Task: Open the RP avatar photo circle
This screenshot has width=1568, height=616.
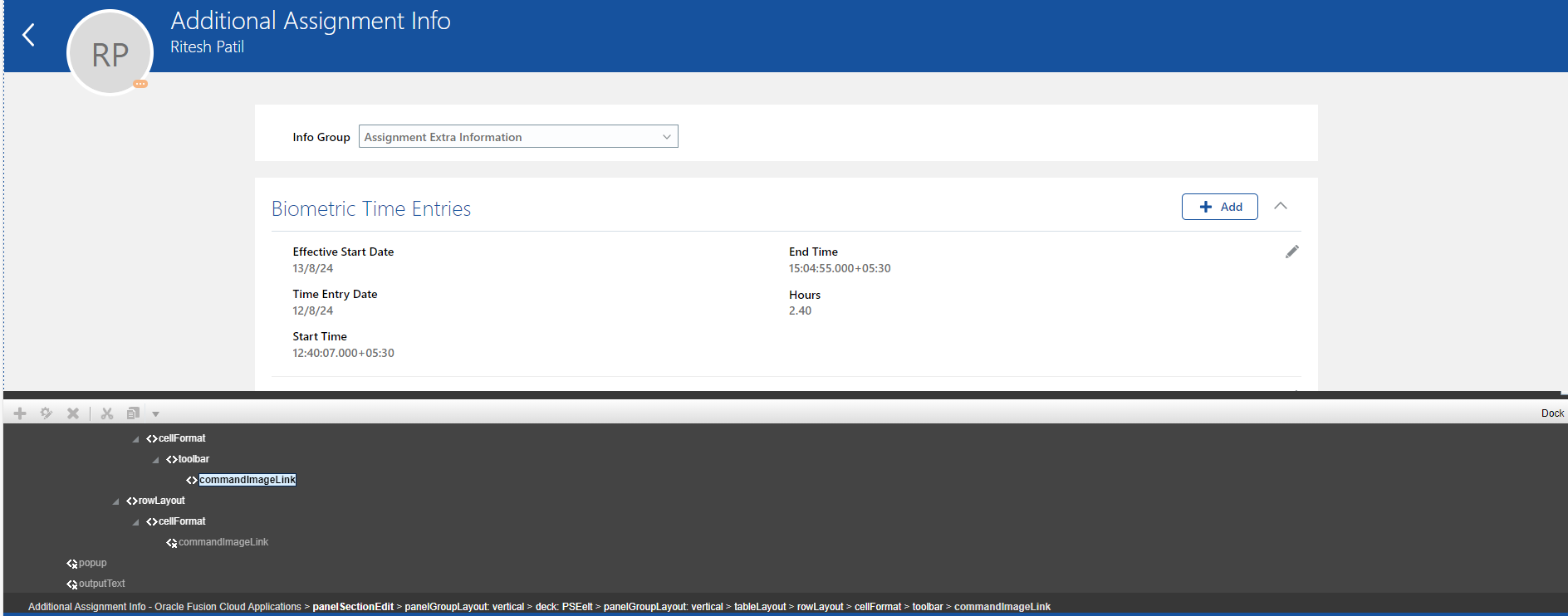Action: point(110,53)
